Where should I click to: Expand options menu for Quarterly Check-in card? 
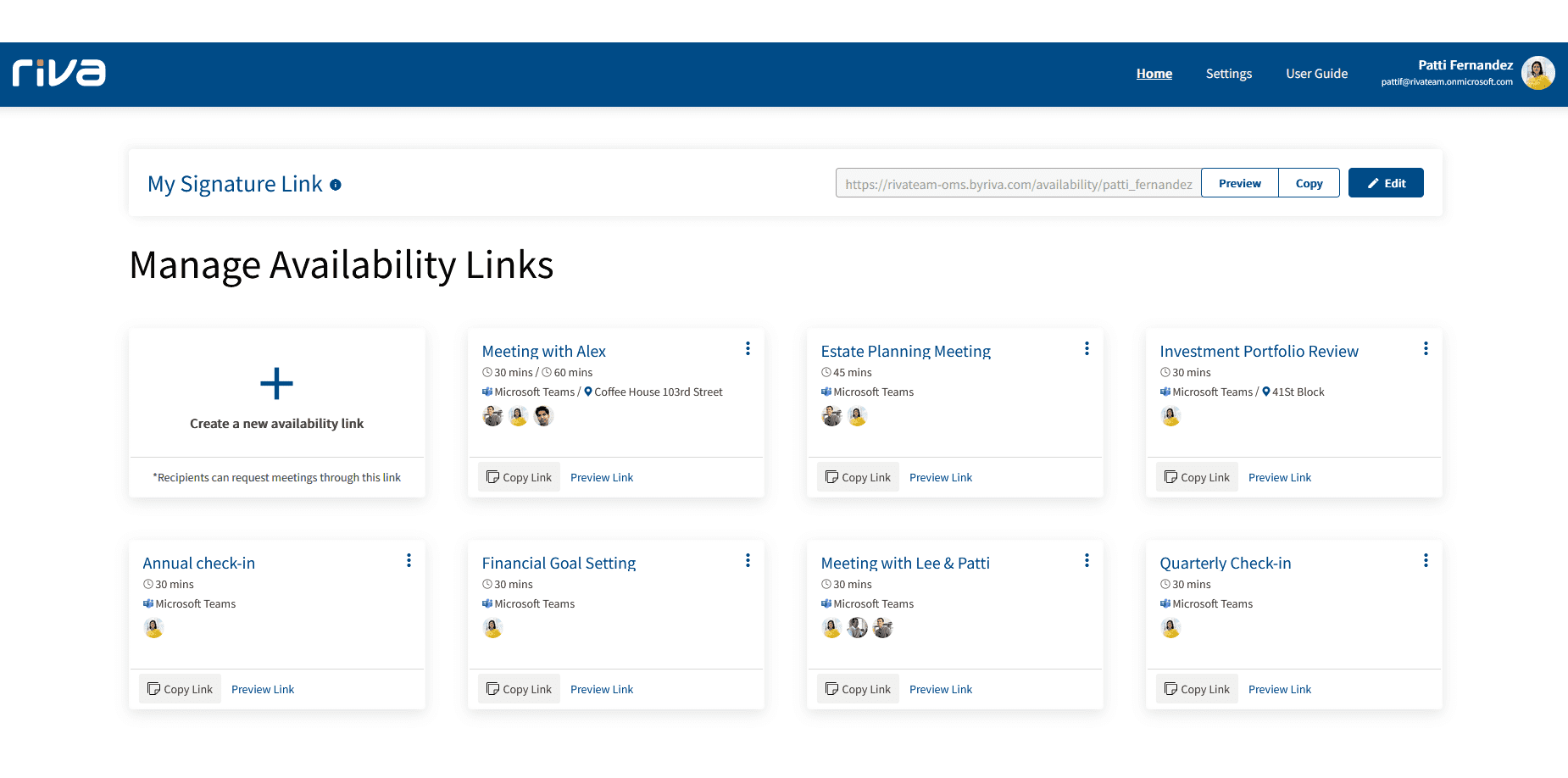1426,561
